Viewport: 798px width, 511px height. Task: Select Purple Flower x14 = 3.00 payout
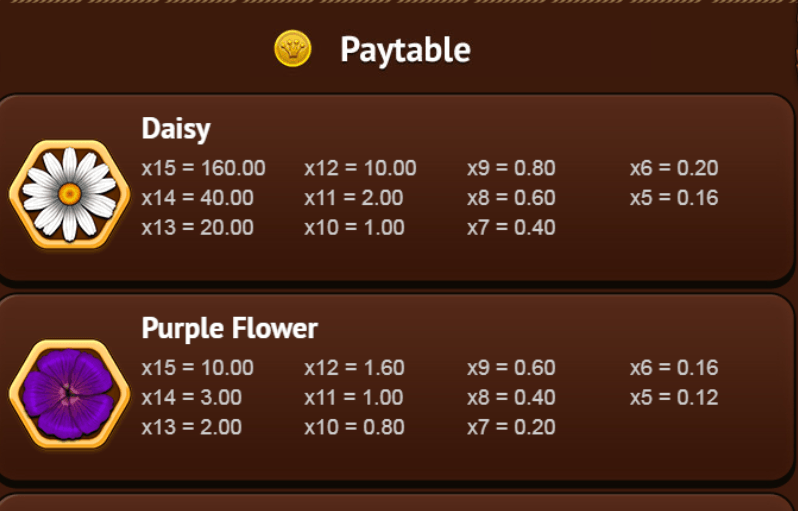[192, 397]
